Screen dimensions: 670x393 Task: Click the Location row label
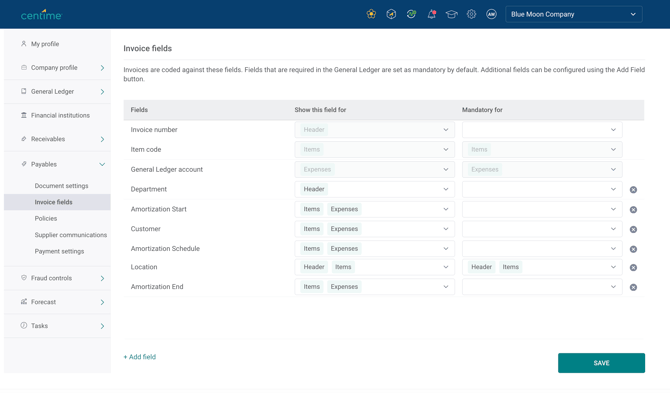pyautogui.click(x=144, y=267)
